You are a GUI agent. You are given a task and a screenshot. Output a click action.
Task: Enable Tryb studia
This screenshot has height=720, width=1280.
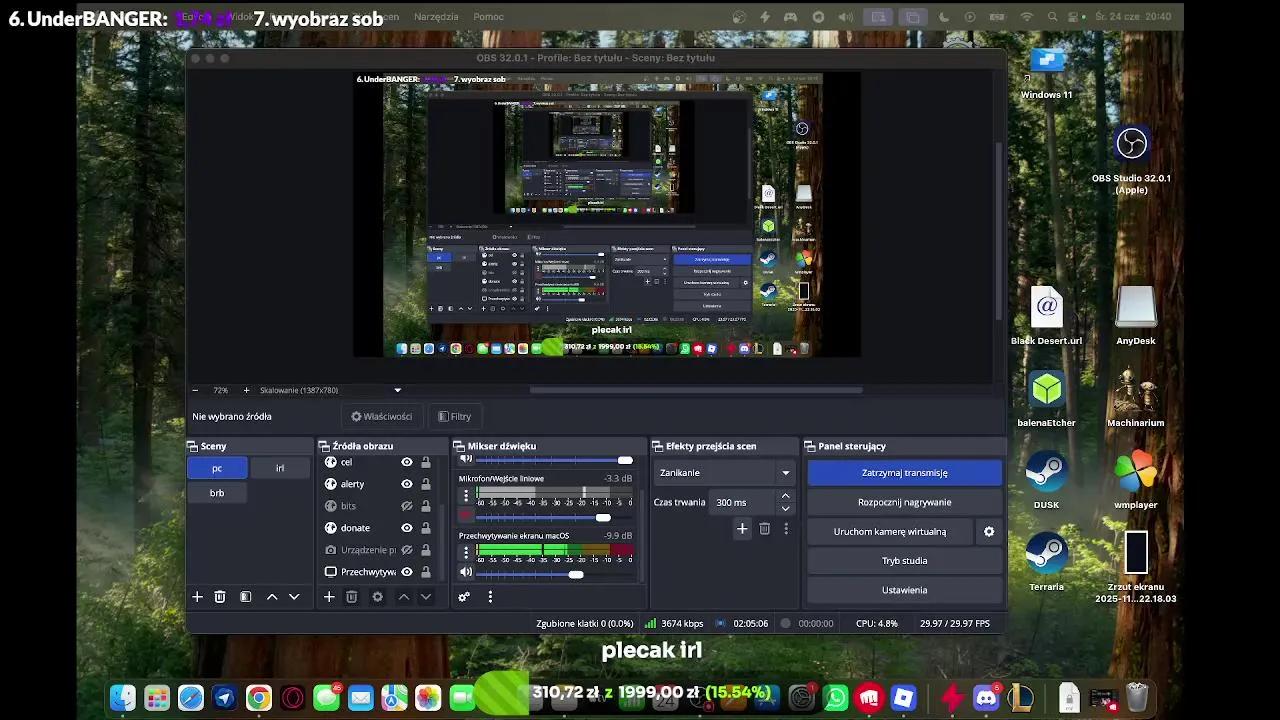[905, 561]
